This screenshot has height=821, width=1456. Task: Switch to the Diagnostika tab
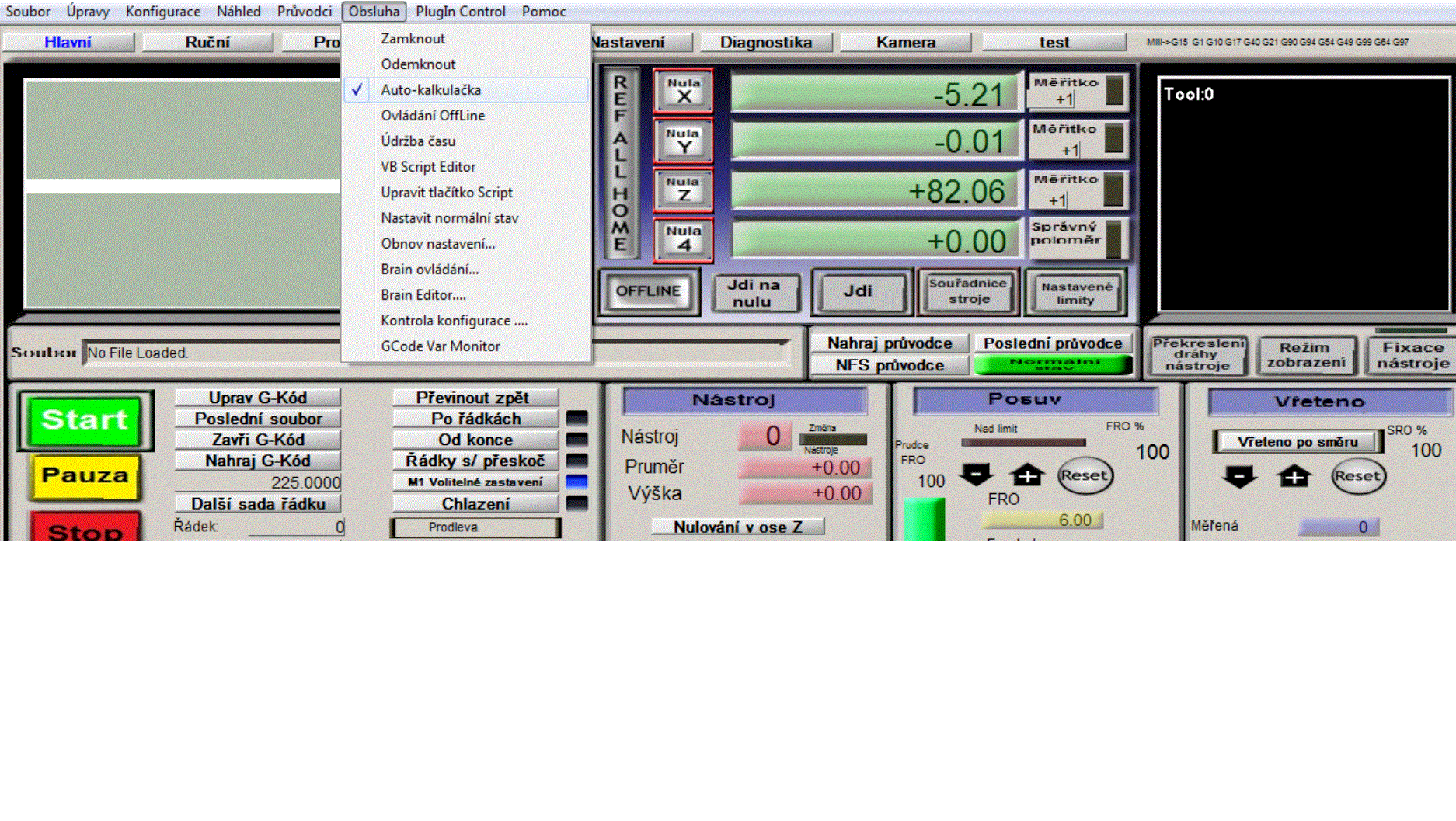765,43
